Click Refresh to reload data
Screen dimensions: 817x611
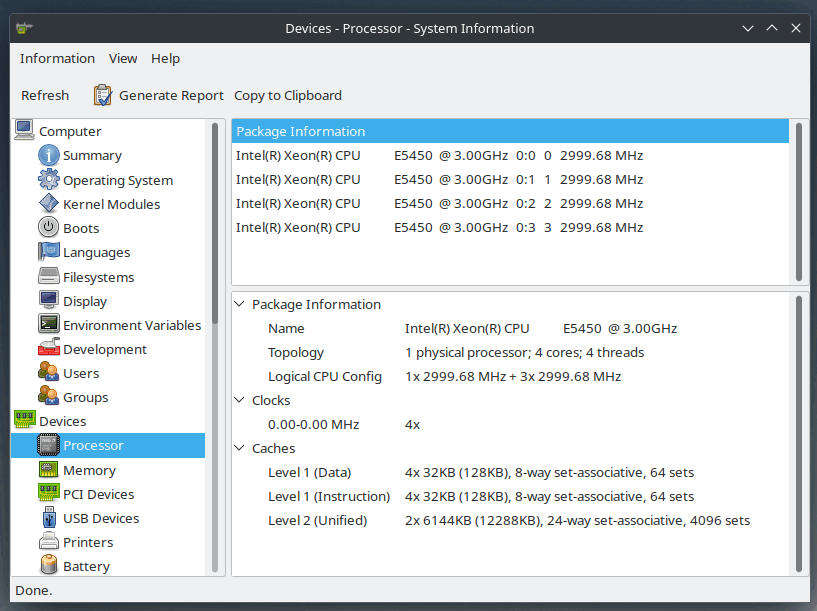(45, 95)
